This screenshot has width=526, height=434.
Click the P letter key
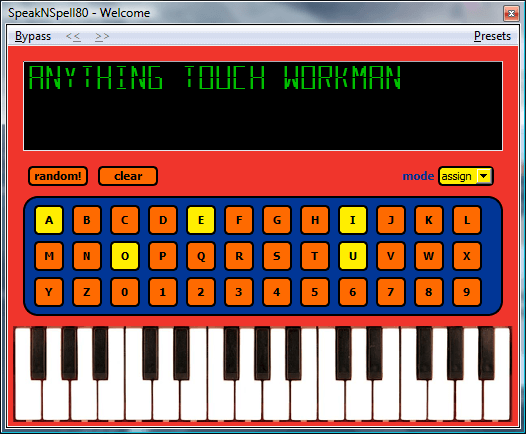(163, 256)
